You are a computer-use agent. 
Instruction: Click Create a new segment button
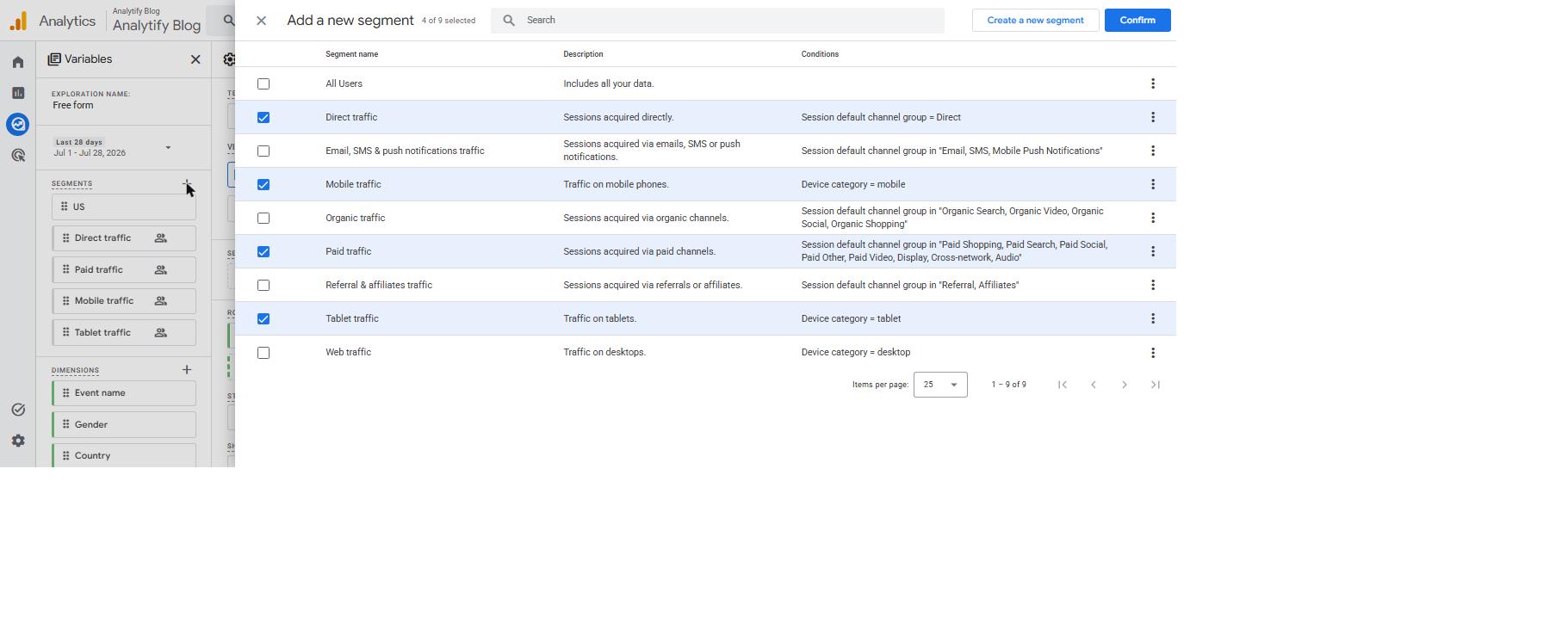tap(1035, 21)
